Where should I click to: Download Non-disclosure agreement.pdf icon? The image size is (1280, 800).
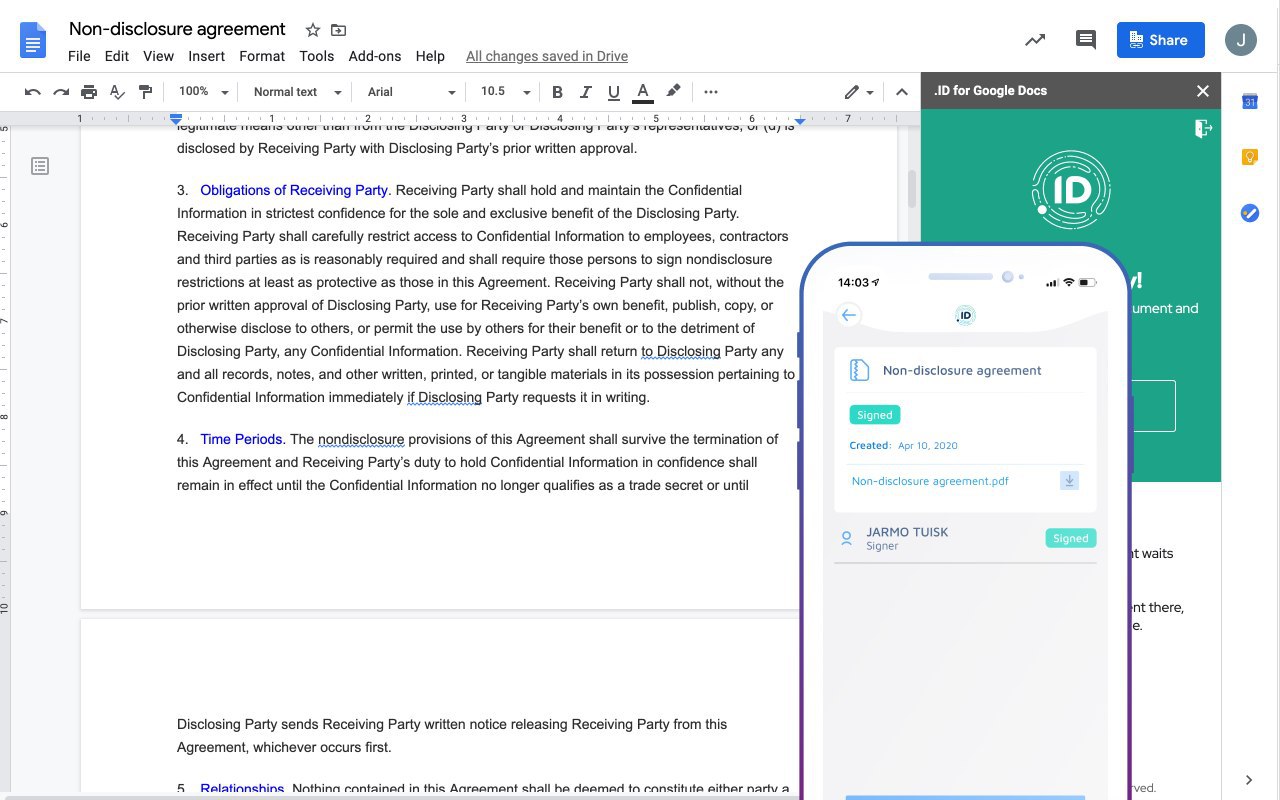pyautogui.click(x=1069, y=481)
